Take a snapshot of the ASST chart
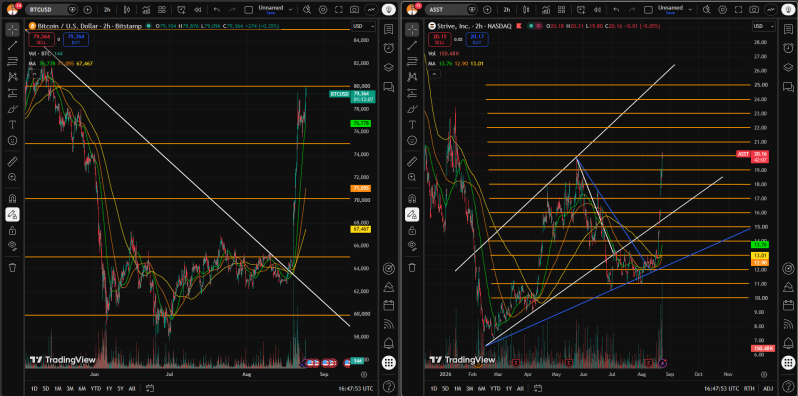Image resolution: width=798 pixels, height=396 pixels. [x=754, y=9]
